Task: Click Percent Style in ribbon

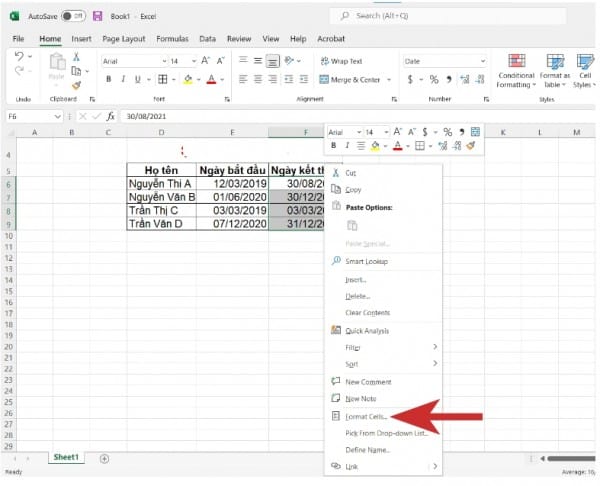Action: [434, 79]
